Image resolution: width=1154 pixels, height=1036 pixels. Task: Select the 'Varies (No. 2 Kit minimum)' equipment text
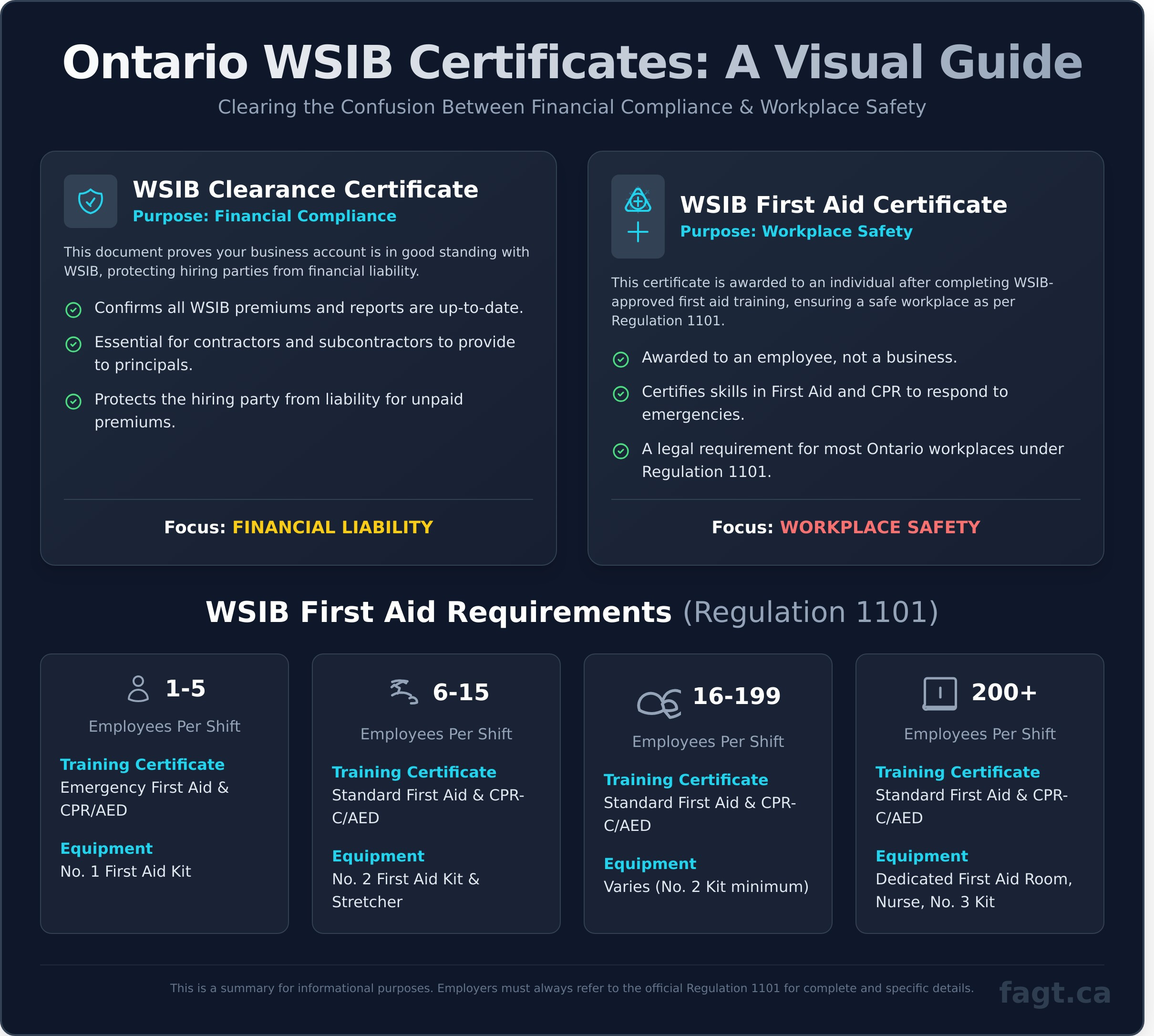(x=706, y=886)
